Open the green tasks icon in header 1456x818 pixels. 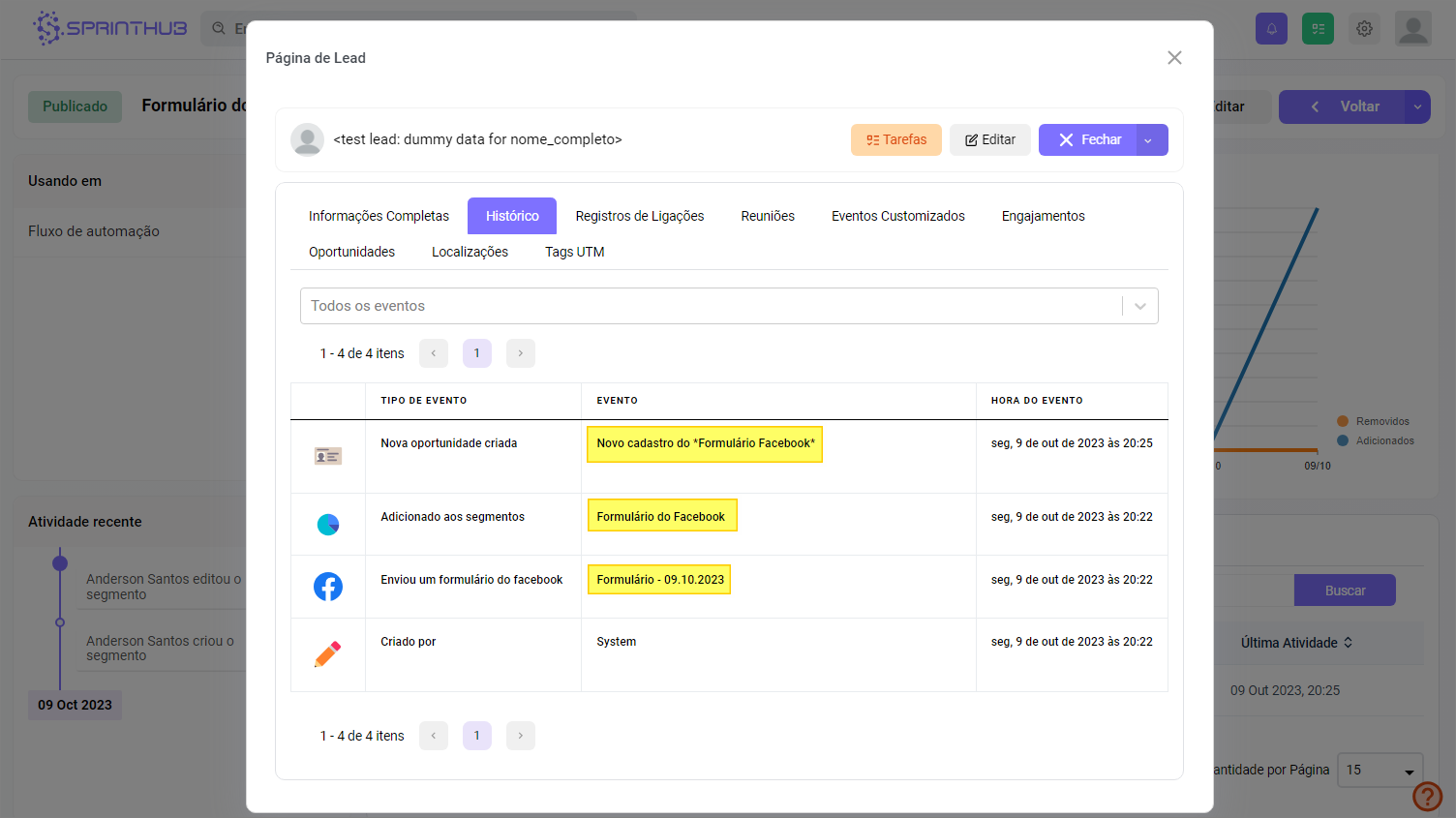tap(1318, 29)
